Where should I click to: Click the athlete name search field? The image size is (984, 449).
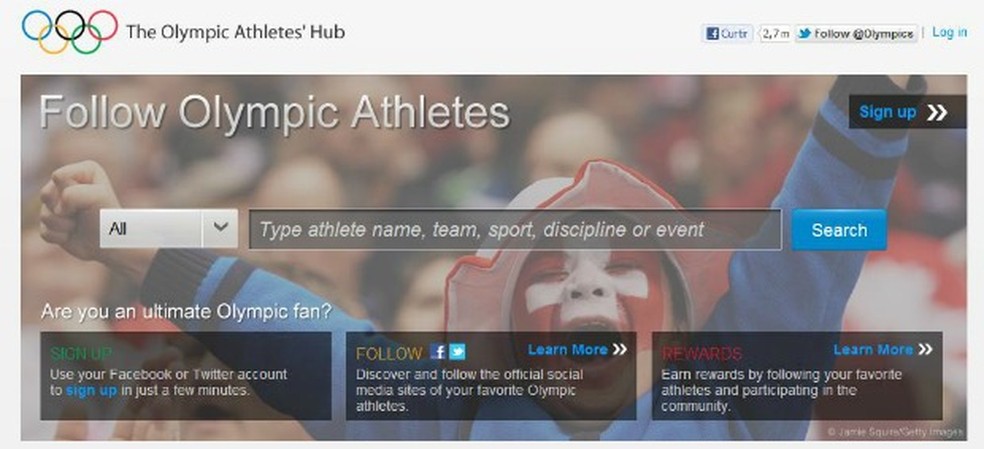click(x=515, y=230)
